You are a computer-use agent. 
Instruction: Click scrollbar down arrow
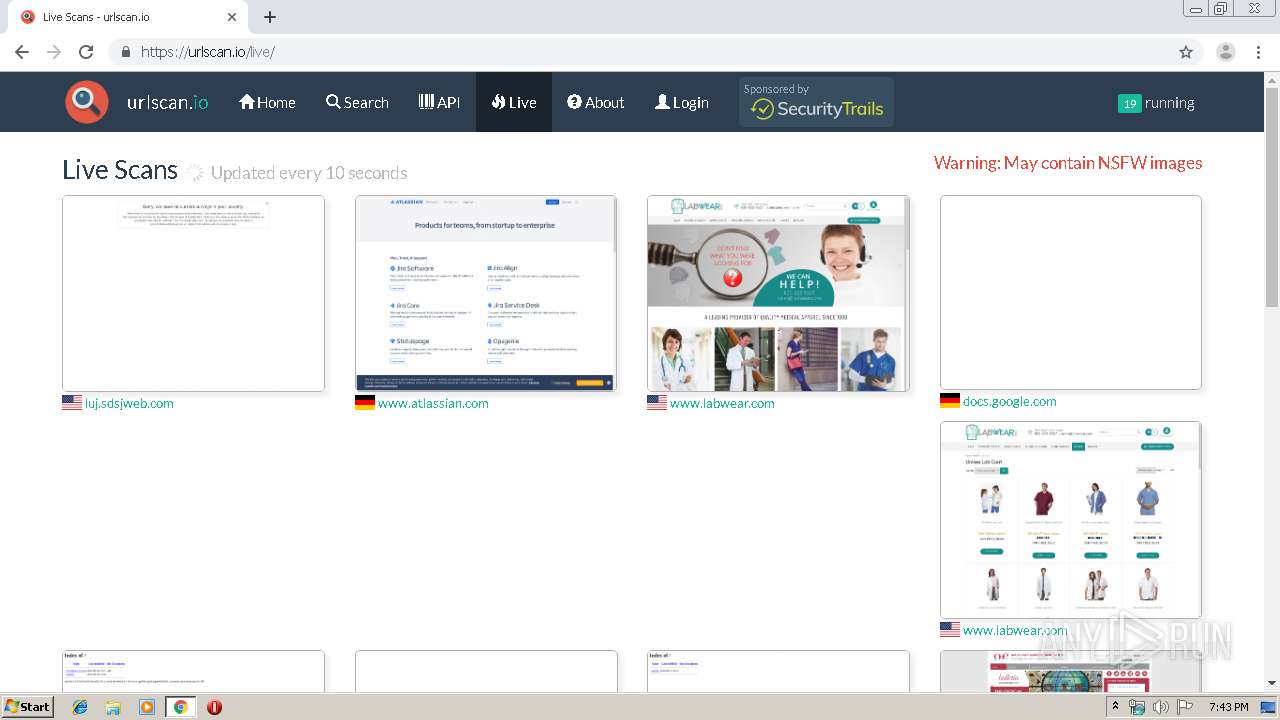(x=1272, y=683)
